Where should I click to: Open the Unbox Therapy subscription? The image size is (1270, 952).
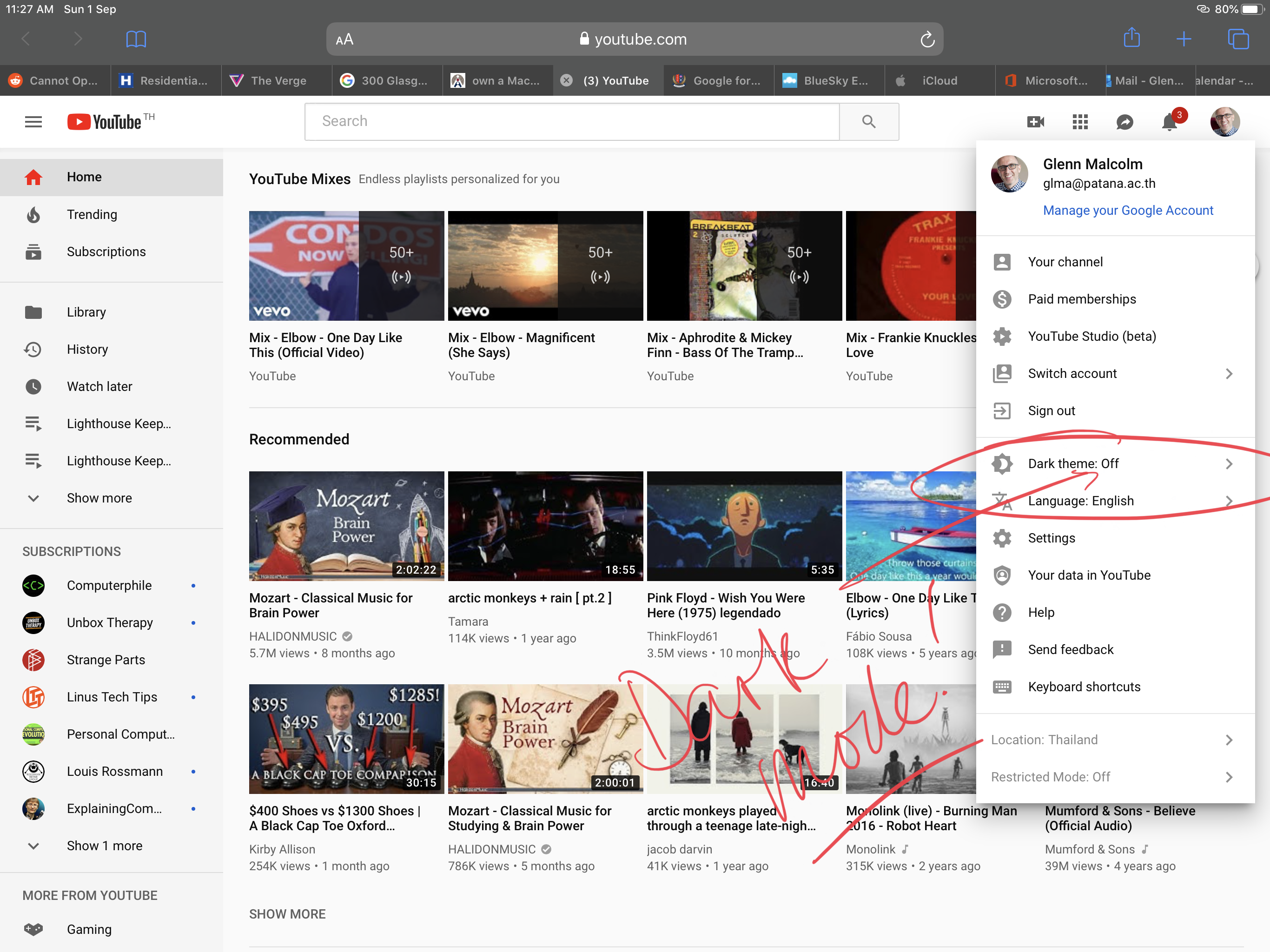click(112, 622)
